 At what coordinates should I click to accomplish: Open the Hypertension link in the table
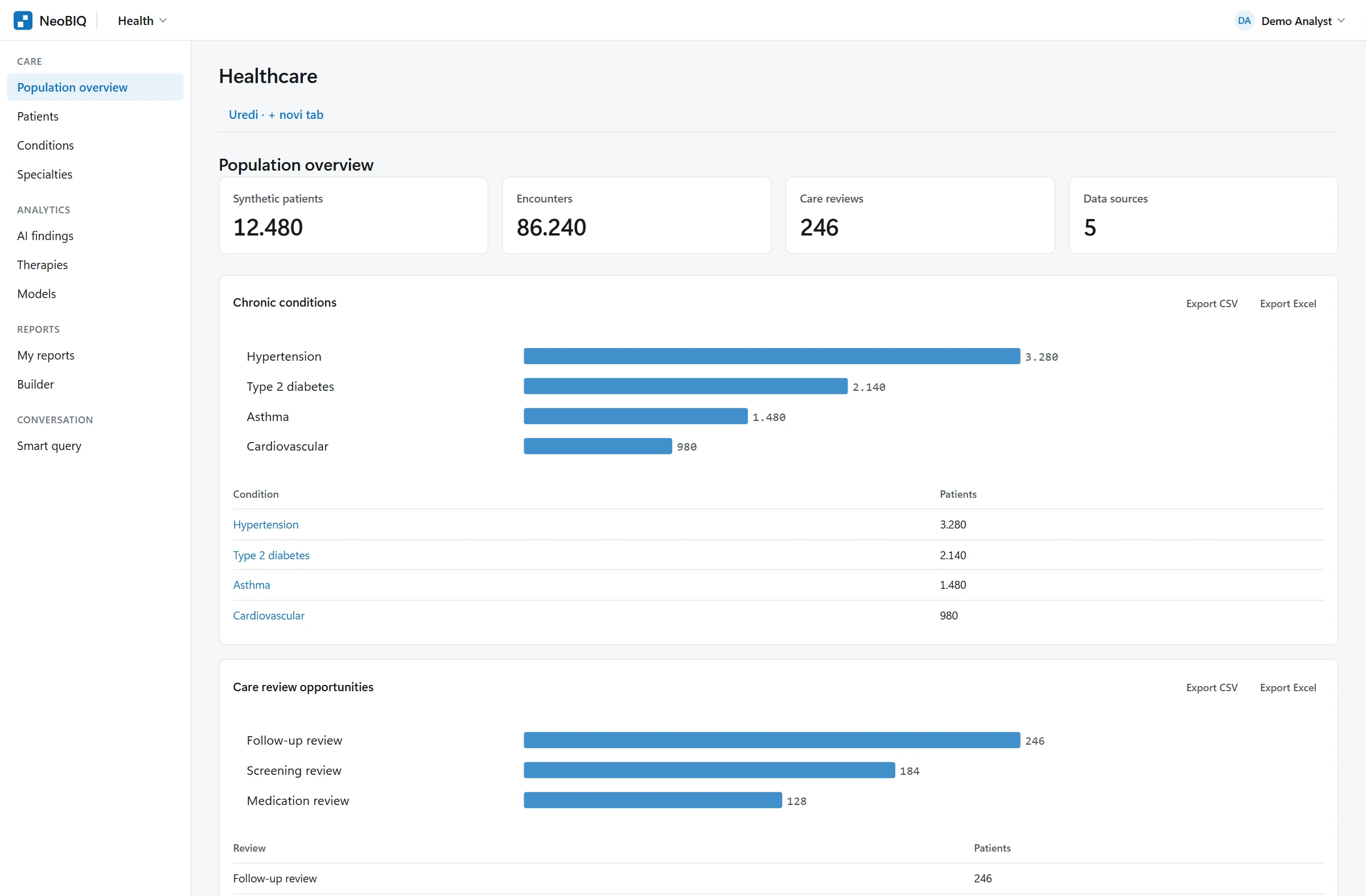point(266,525)
